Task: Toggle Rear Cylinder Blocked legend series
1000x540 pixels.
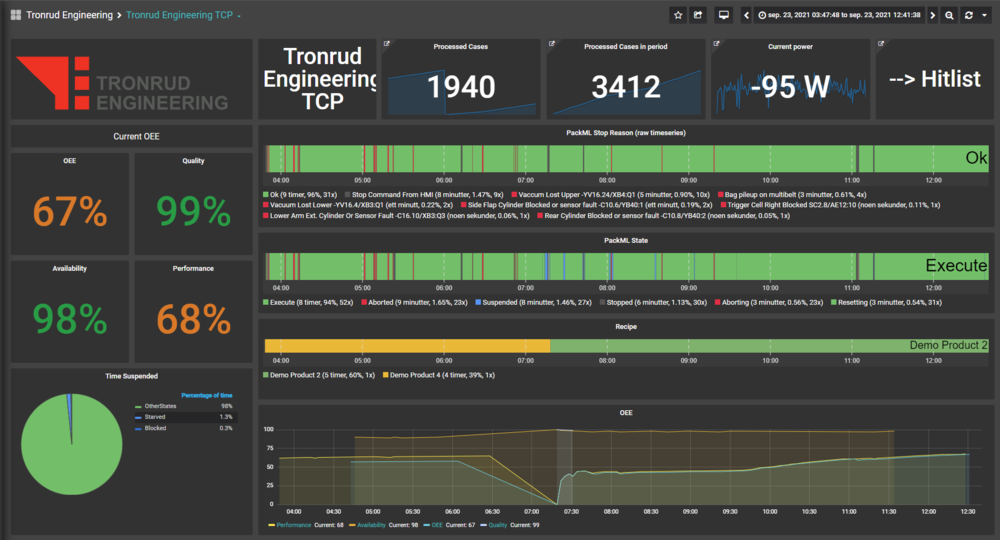Action: pos(663,215)
